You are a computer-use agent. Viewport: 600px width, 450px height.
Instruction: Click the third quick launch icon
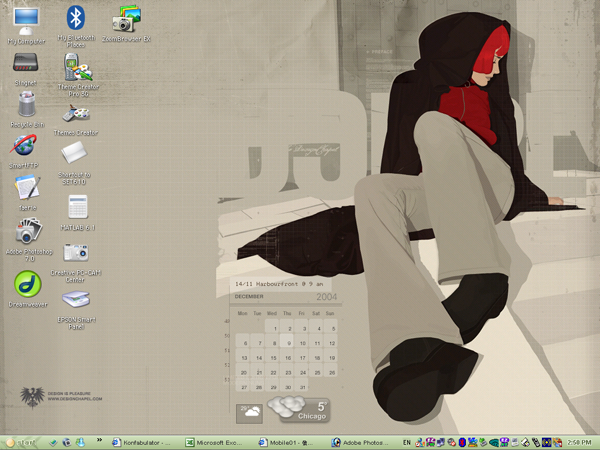[80, 443]
